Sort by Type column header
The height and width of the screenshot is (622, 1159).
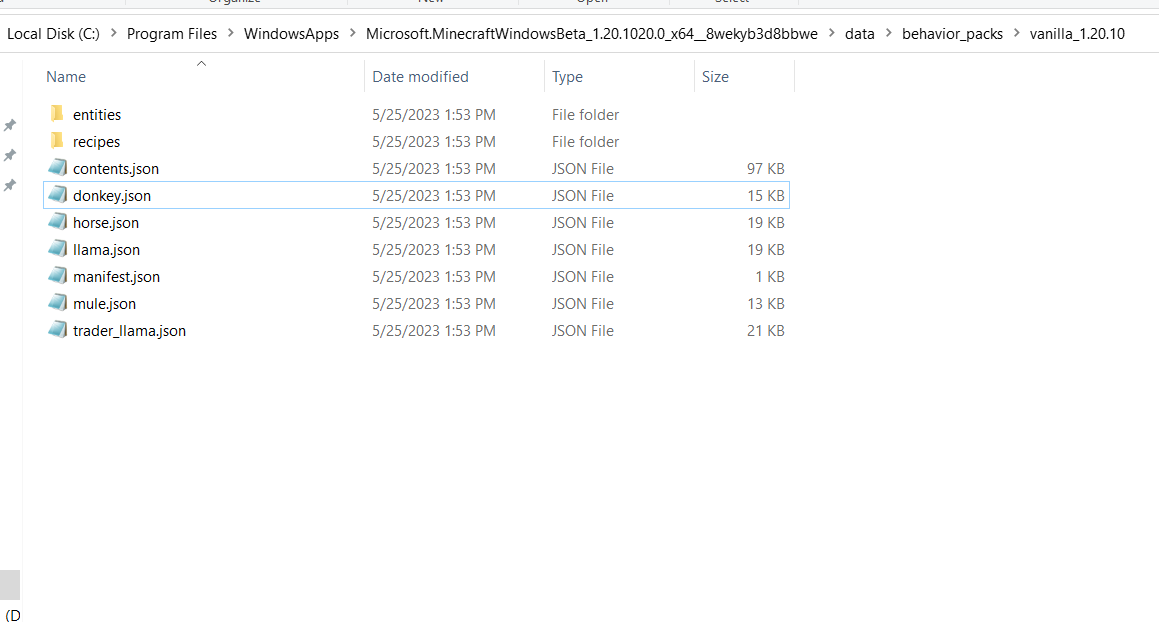point(567,77)
